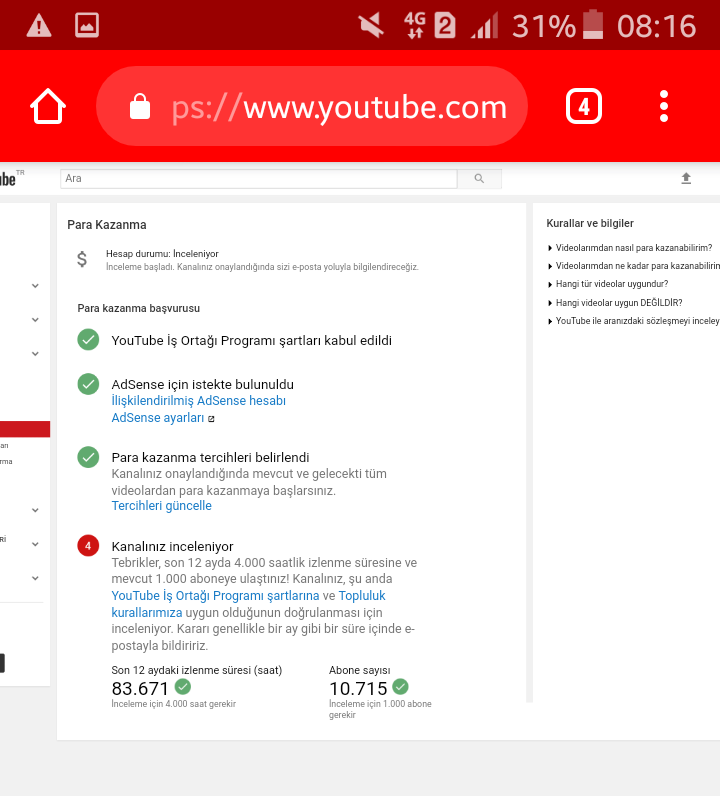Expand Videolarımdan ne kadar para kazanabilirim question
Image resolution: width=720 pixels, height=796 pixels.
coord(634,266)
